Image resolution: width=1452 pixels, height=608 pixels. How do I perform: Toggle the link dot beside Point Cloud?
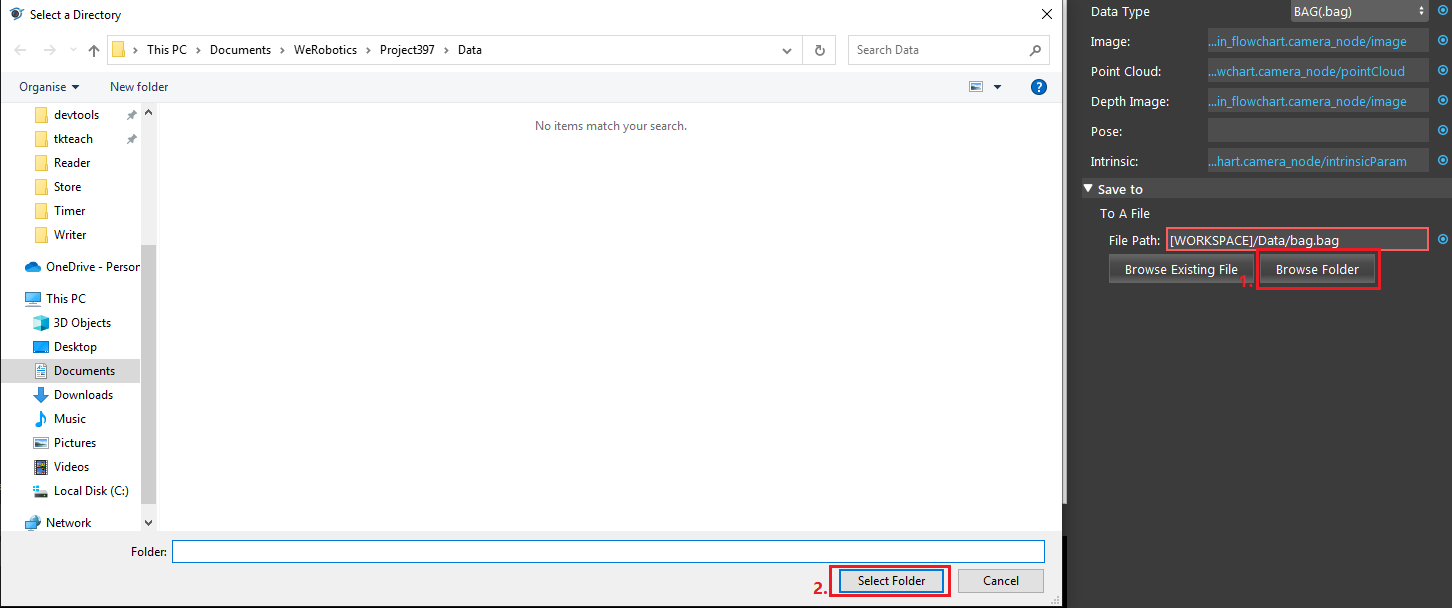point(1442,71)
